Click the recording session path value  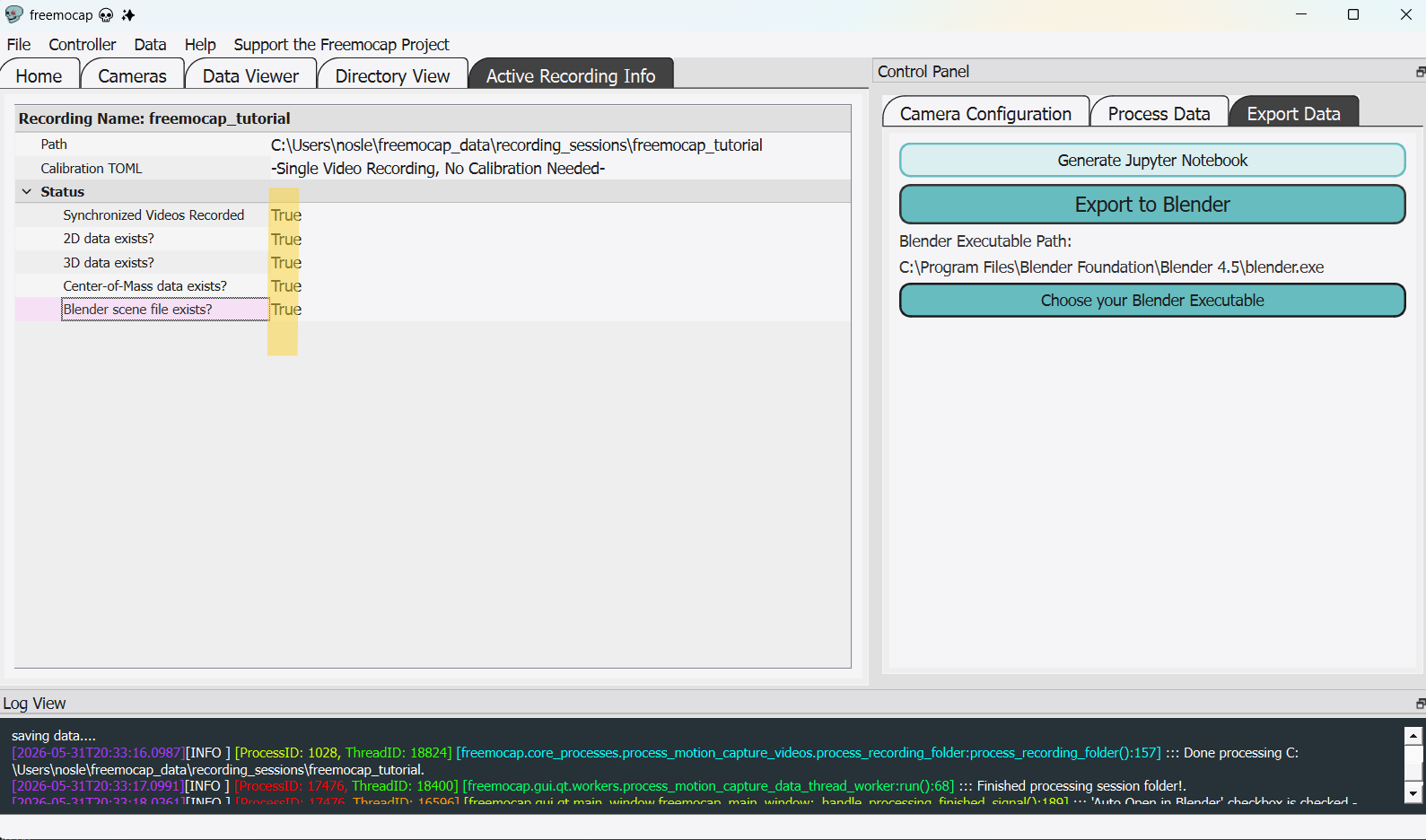[x=517, y=145]
